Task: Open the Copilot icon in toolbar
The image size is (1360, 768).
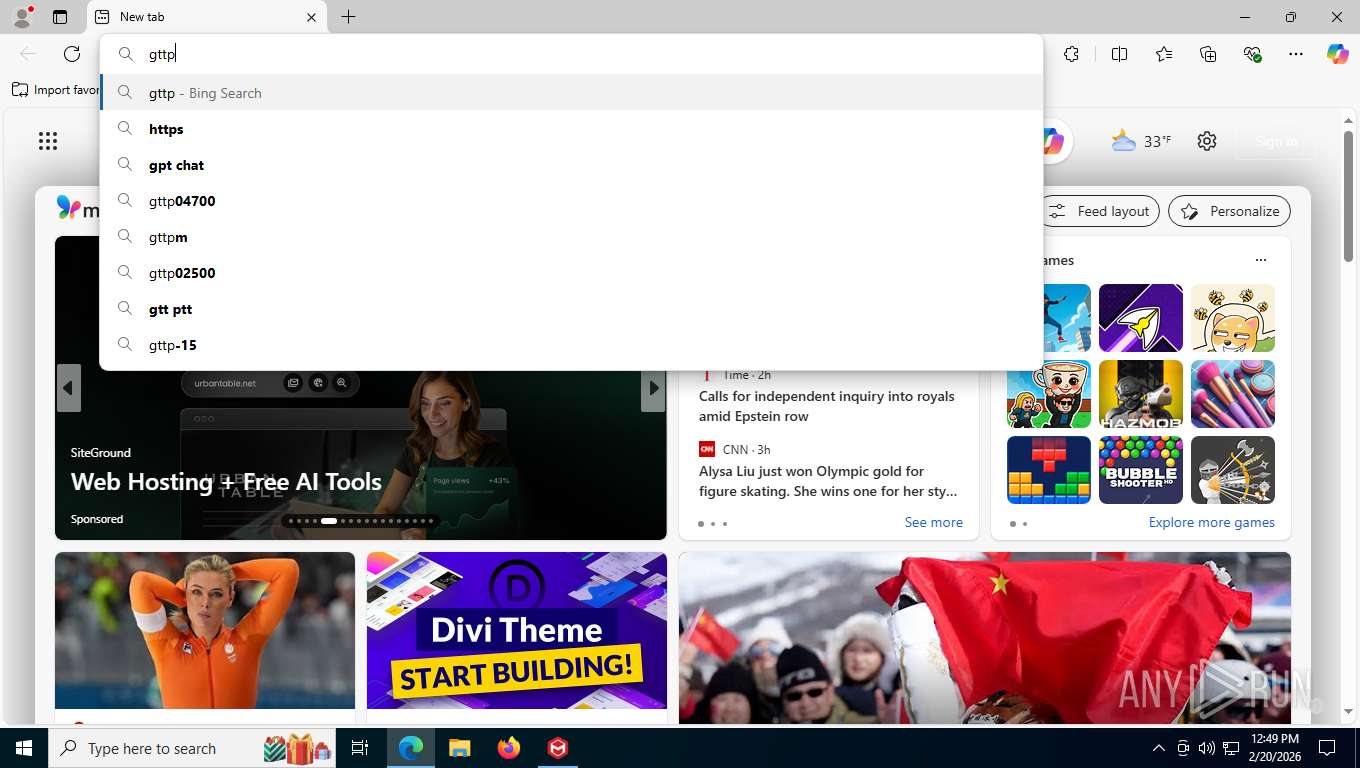Action: tap(1338, 54)
